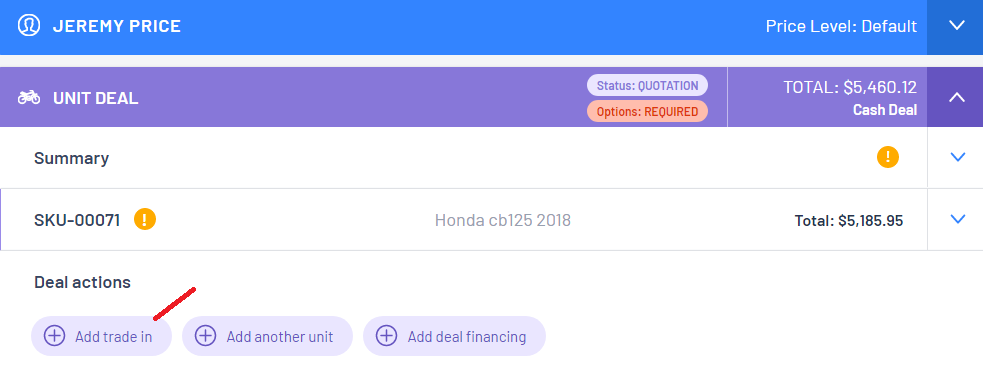Viewport: 983px width, 373px height.
Task: Expand the SKU-00071 unit row chevron
Action: tap(957, 219)
